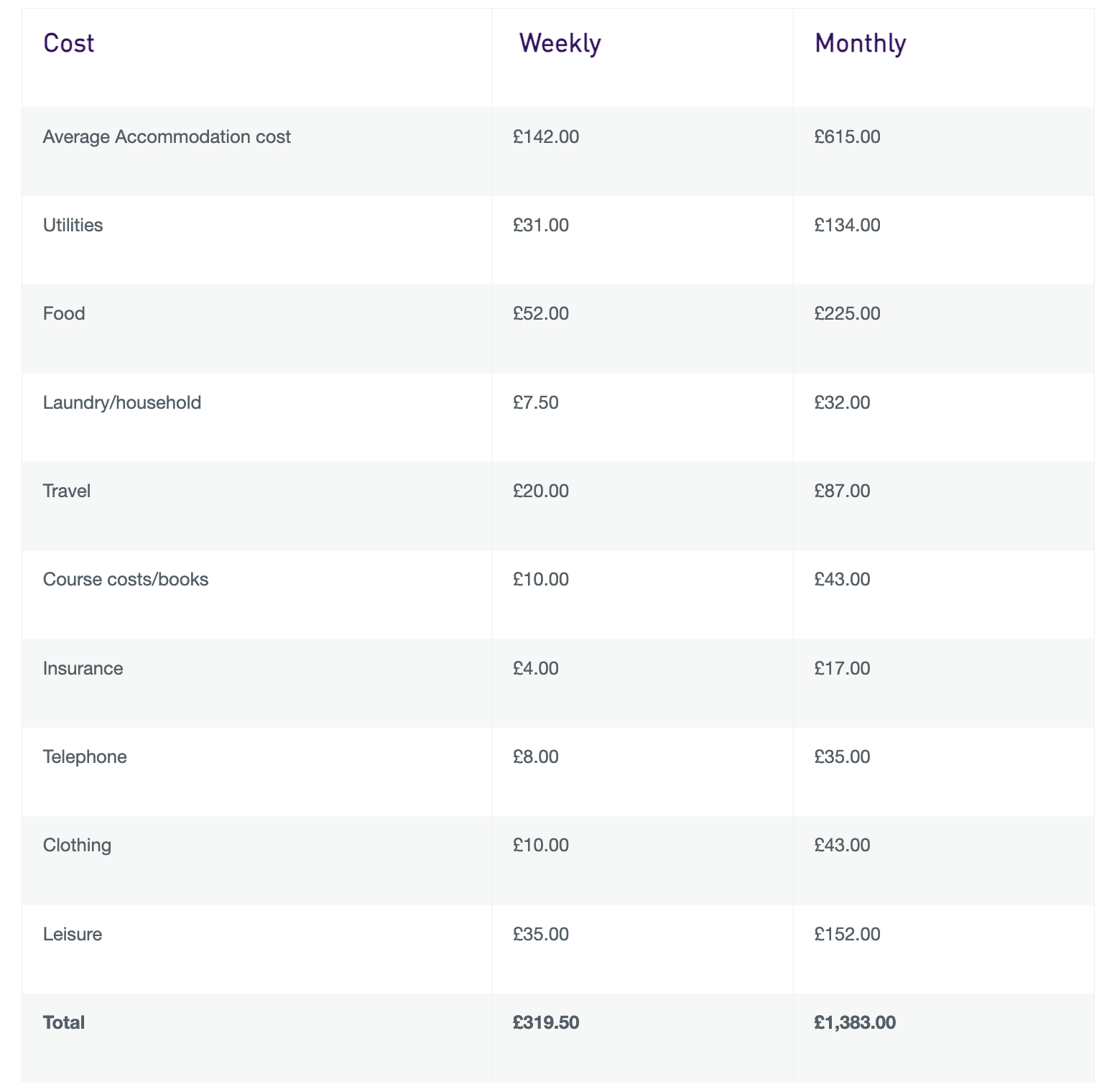Select the Course costs/books row label
This screenshot has width=1112, height=1092.
[126, 579]
